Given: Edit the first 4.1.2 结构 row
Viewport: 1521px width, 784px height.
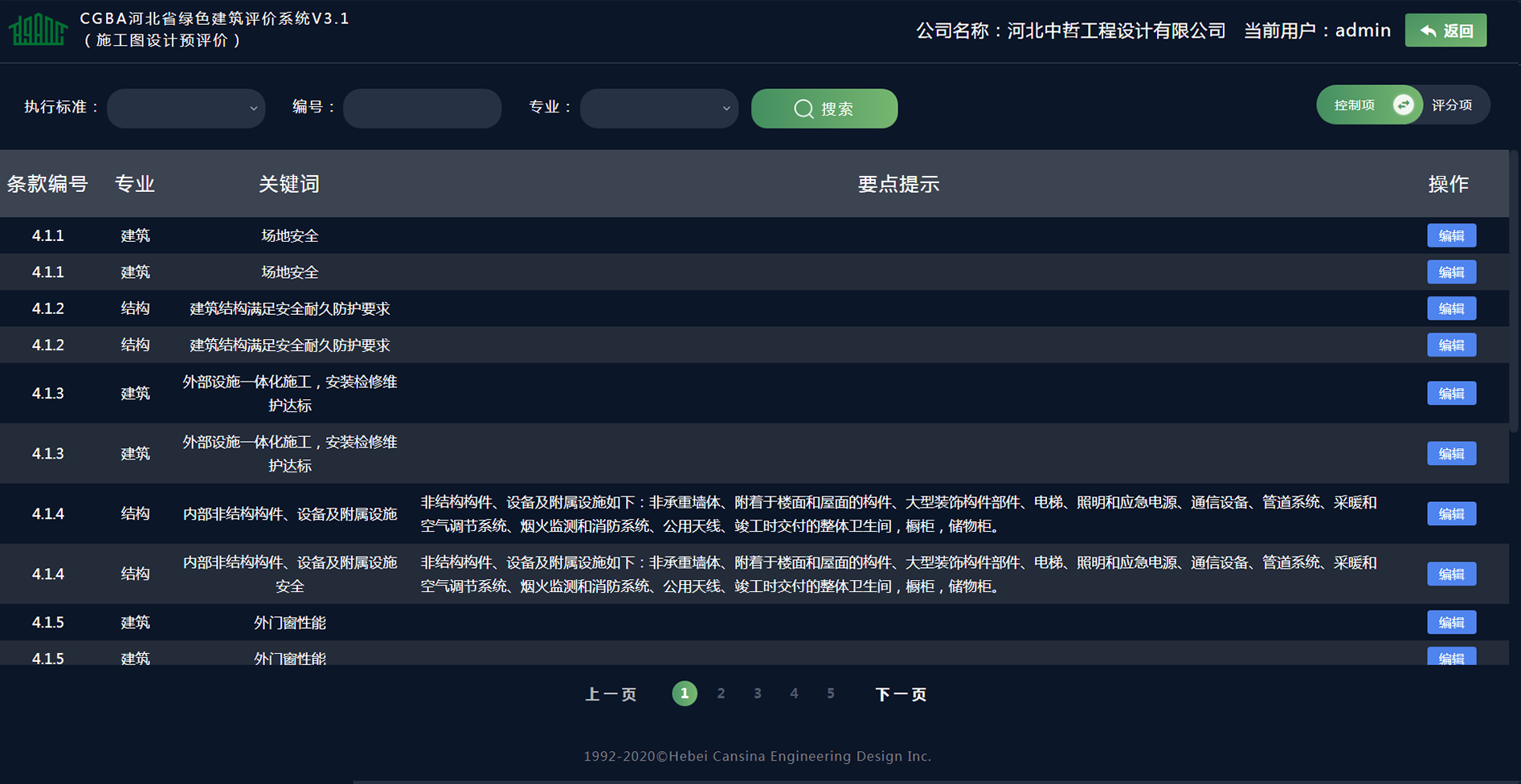Looking at the screenshot, I should tap(1451, 308).
